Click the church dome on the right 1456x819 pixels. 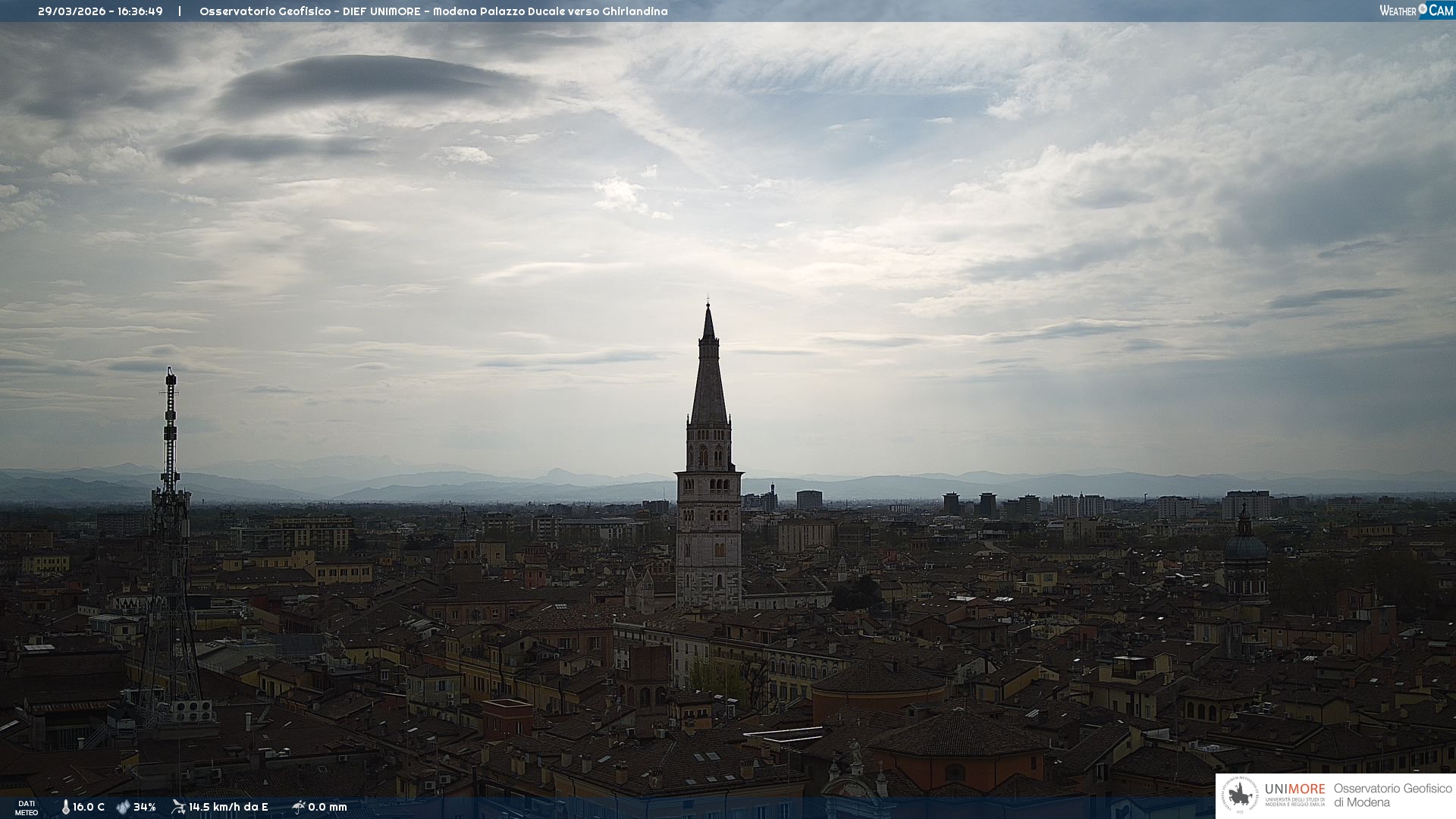[1245, 546]
